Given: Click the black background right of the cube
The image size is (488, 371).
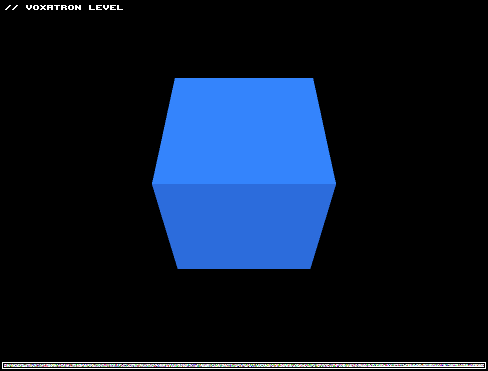Looking at the screenshot, I should 412,183.
